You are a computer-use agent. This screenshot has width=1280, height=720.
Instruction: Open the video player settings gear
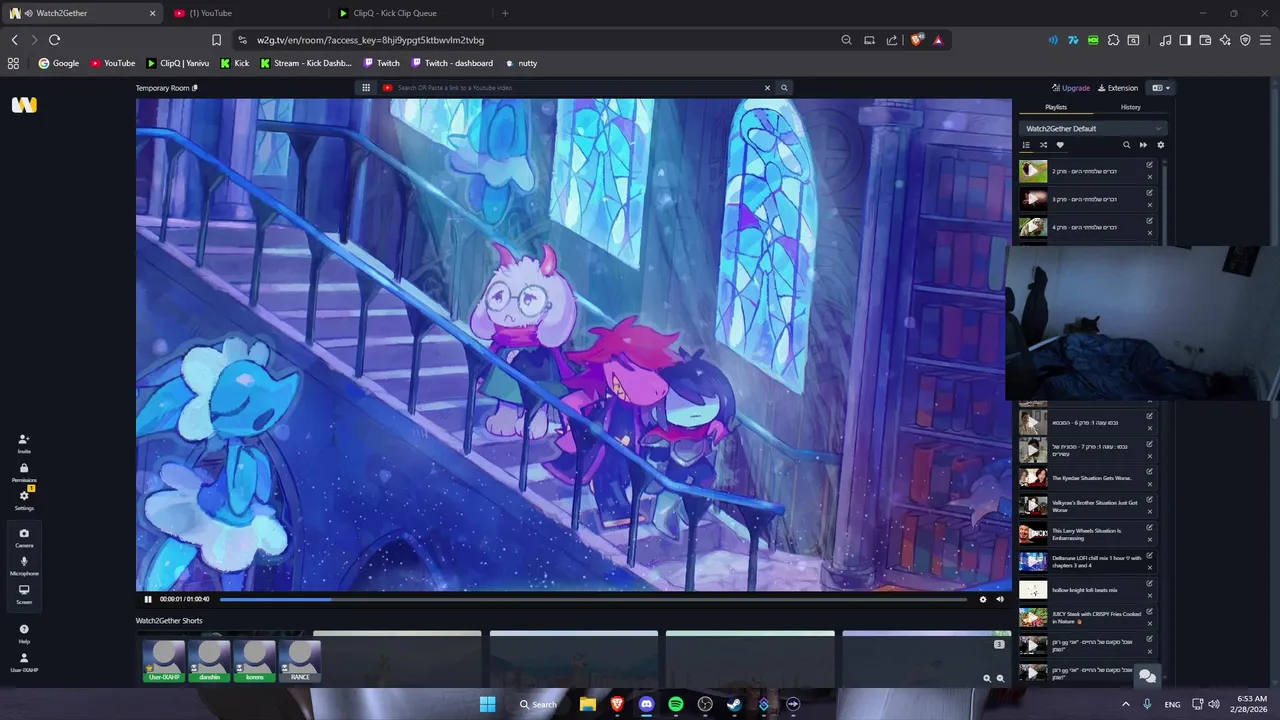pos(982,599)
